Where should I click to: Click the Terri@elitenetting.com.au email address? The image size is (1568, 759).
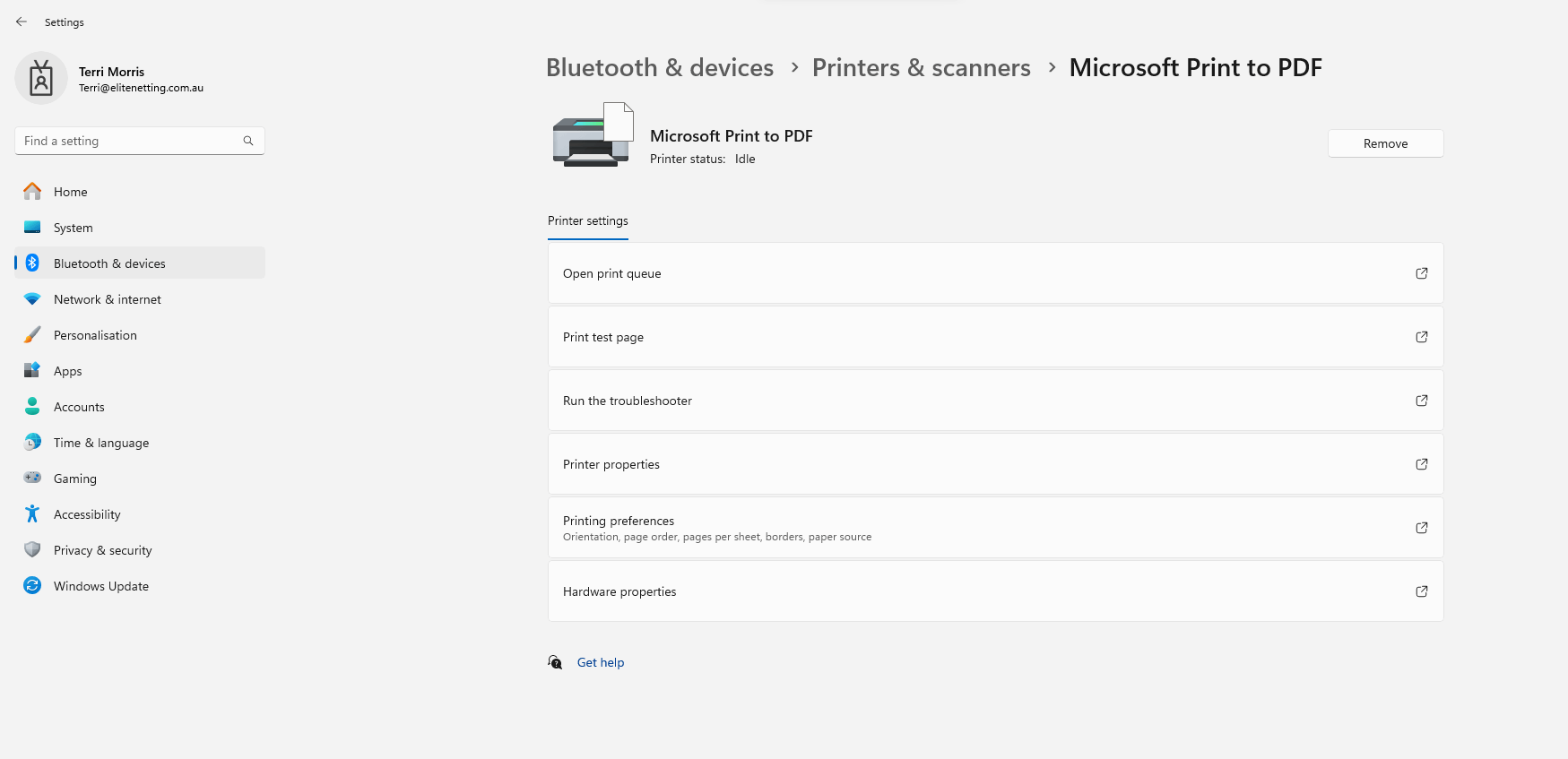tap(141, 88)
